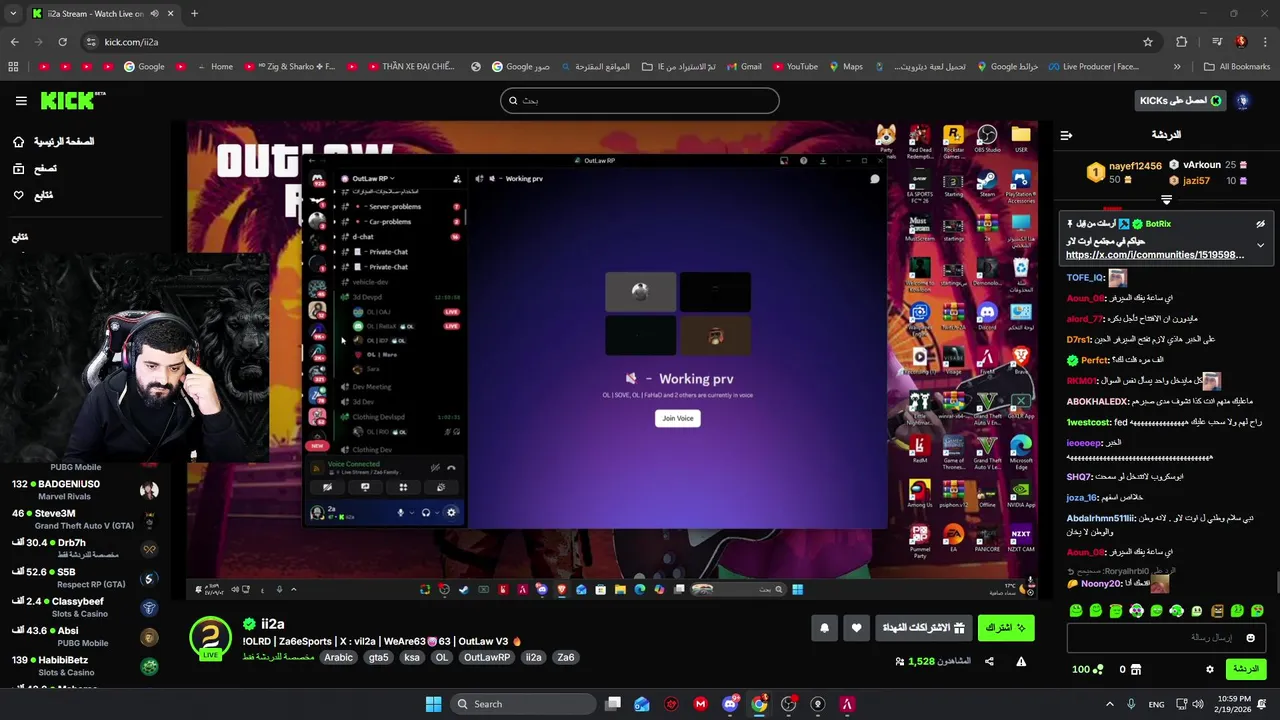The image size is (1280, 720).
Task: Click the TOFE_IQ chat username
Action: (1085, 278)
